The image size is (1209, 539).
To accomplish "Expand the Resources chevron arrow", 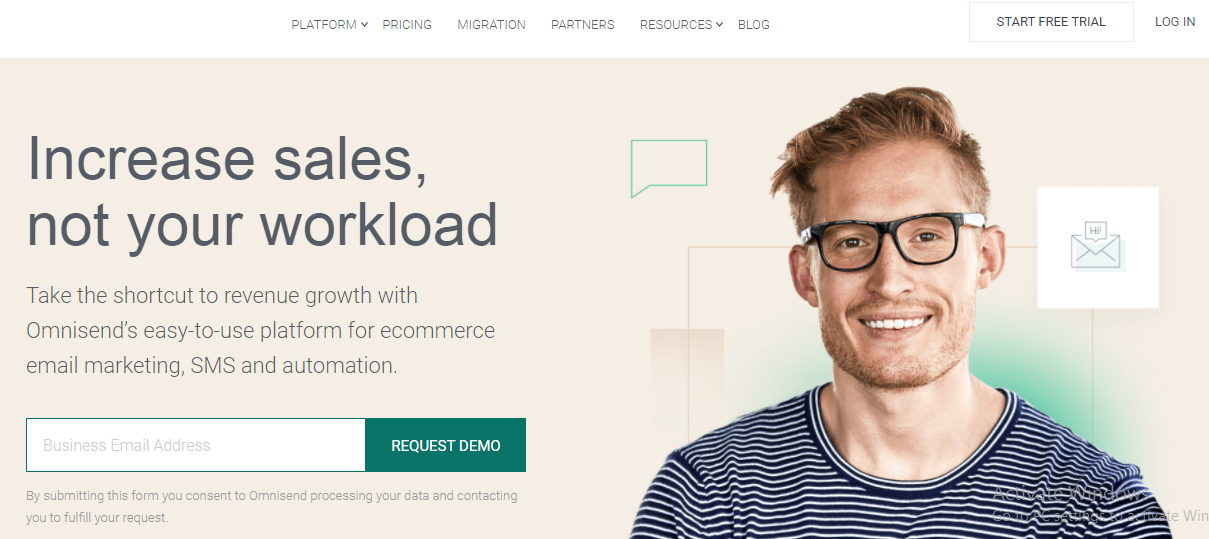I will [720, 24].
